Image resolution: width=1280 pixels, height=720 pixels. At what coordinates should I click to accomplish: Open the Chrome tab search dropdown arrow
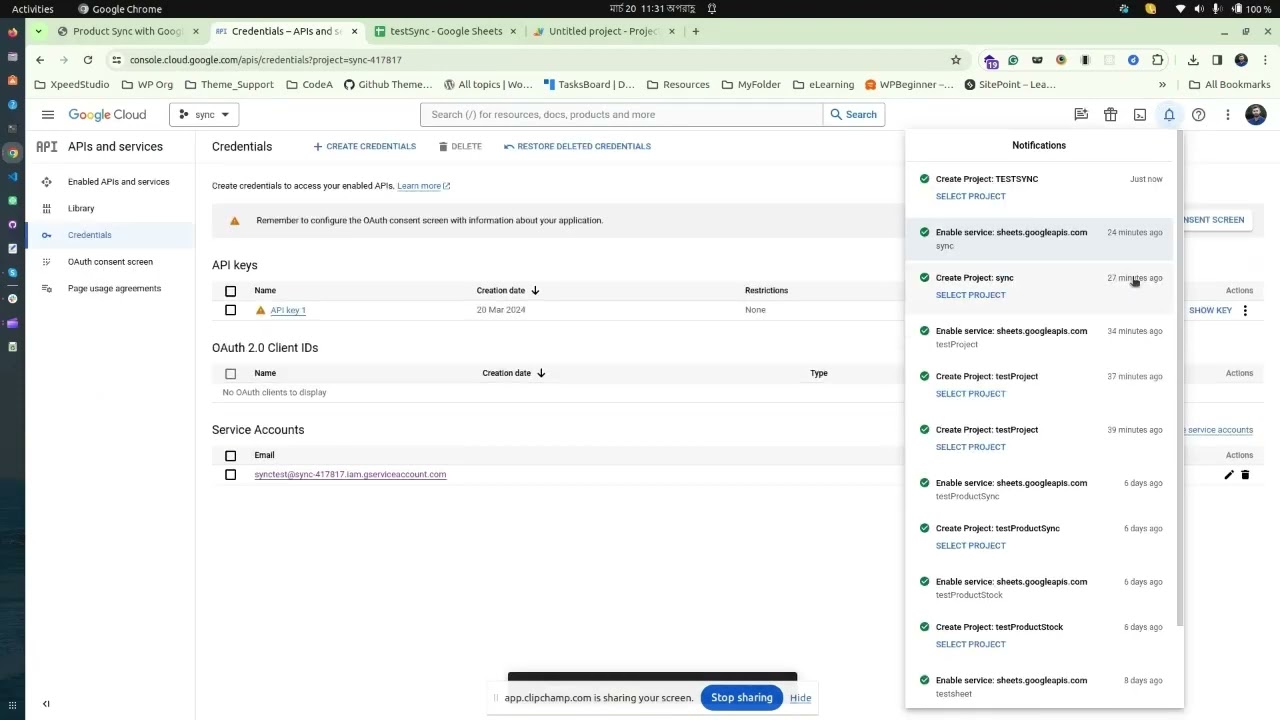(38, 31)
